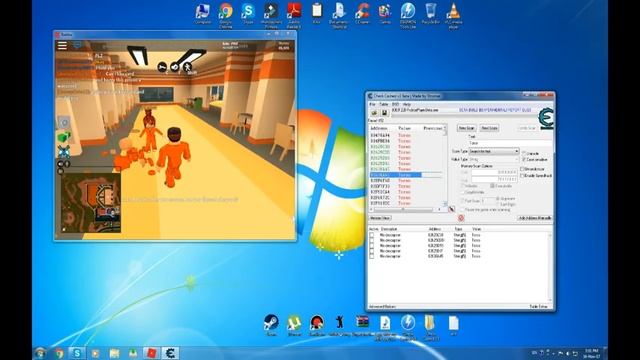Click the arrow icon that adds selected addresses
The width and height of the screenshot is (640, 360).
pyautogui.click(x=451, y=209)
